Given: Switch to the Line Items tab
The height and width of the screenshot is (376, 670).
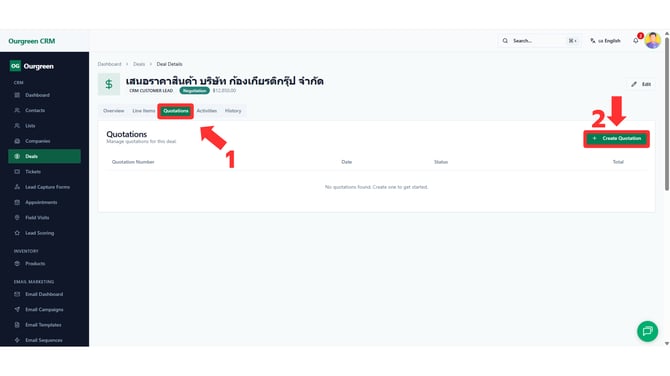Looking at the screenshot, I should 144,111.
